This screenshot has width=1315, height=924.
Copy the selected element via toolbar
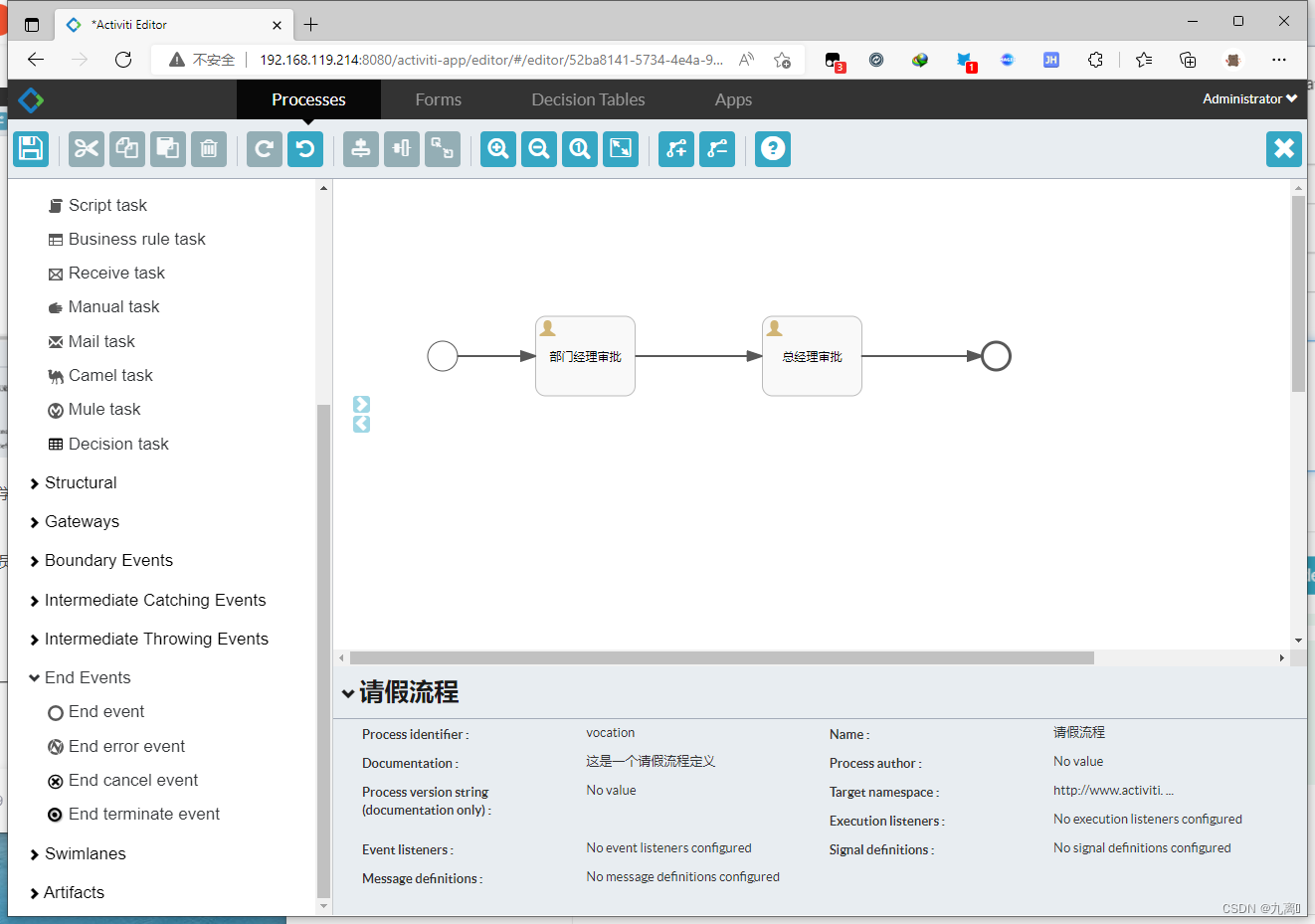pyautogui.click(x=127, y=149)
